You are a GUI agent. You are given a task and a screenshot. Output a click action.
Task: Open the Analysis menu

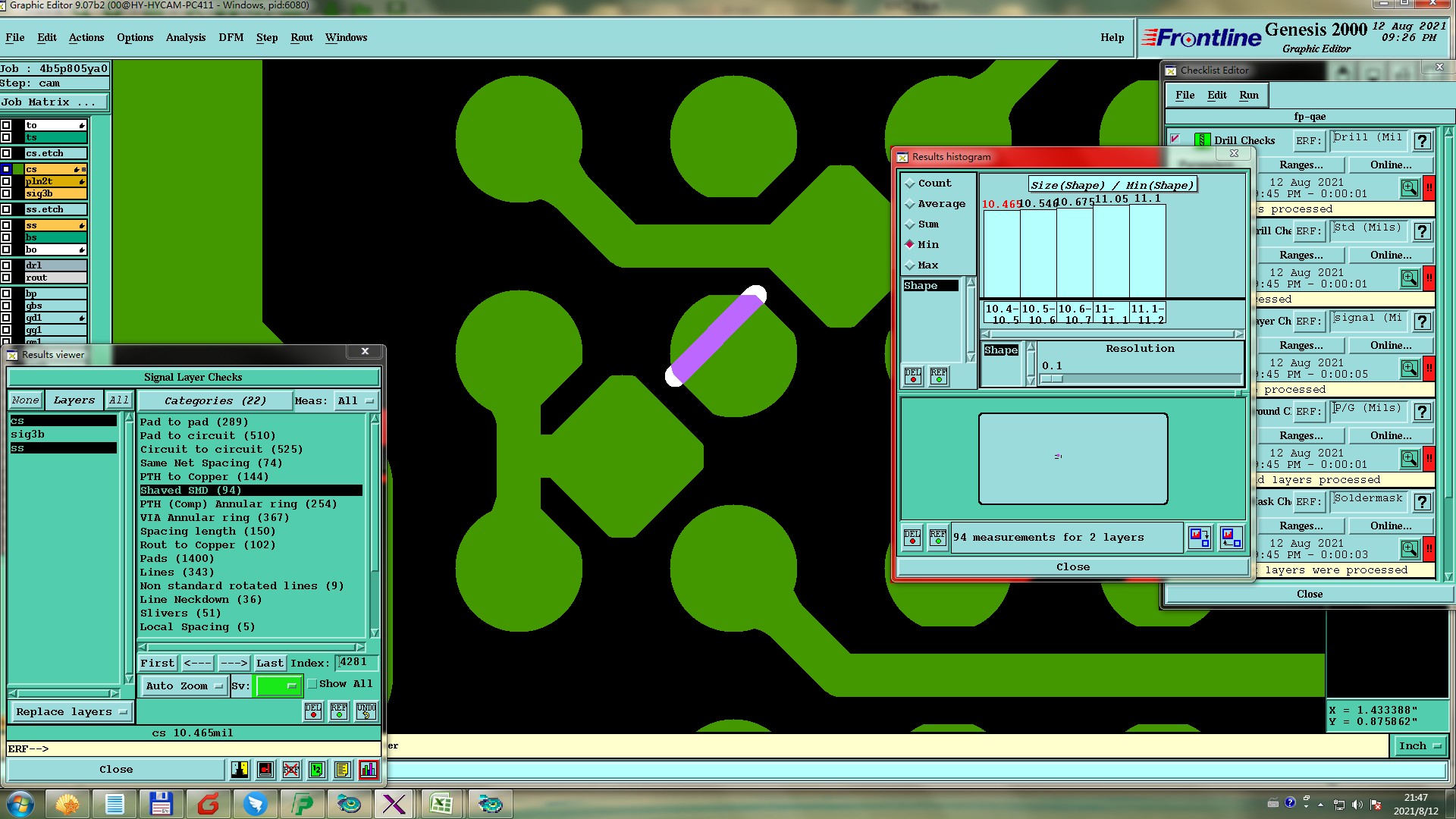[x=185, y=37]
